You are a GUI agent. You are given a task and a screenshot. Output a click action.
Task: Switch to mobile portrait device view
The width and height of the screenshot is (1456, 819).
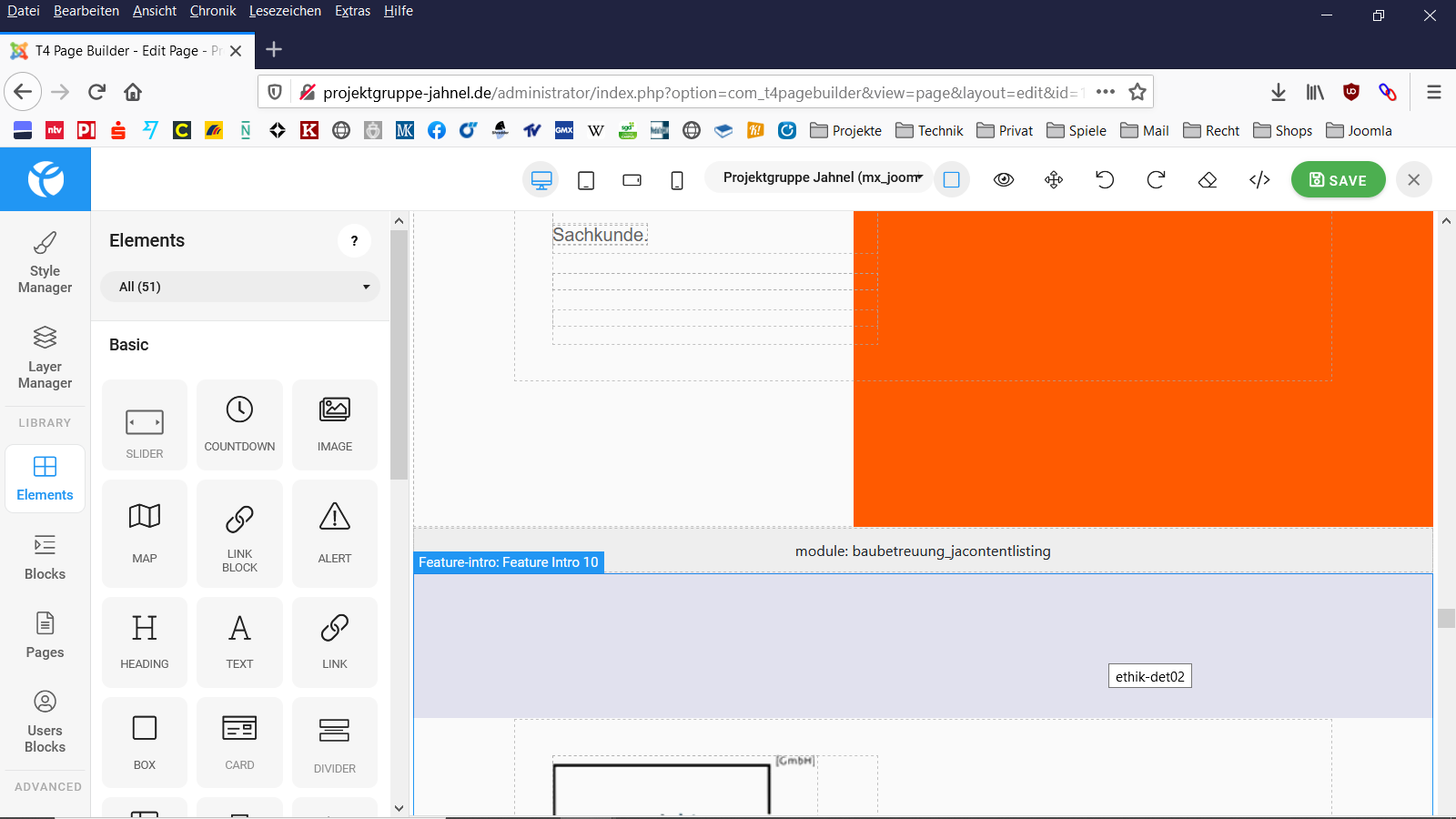677,180
